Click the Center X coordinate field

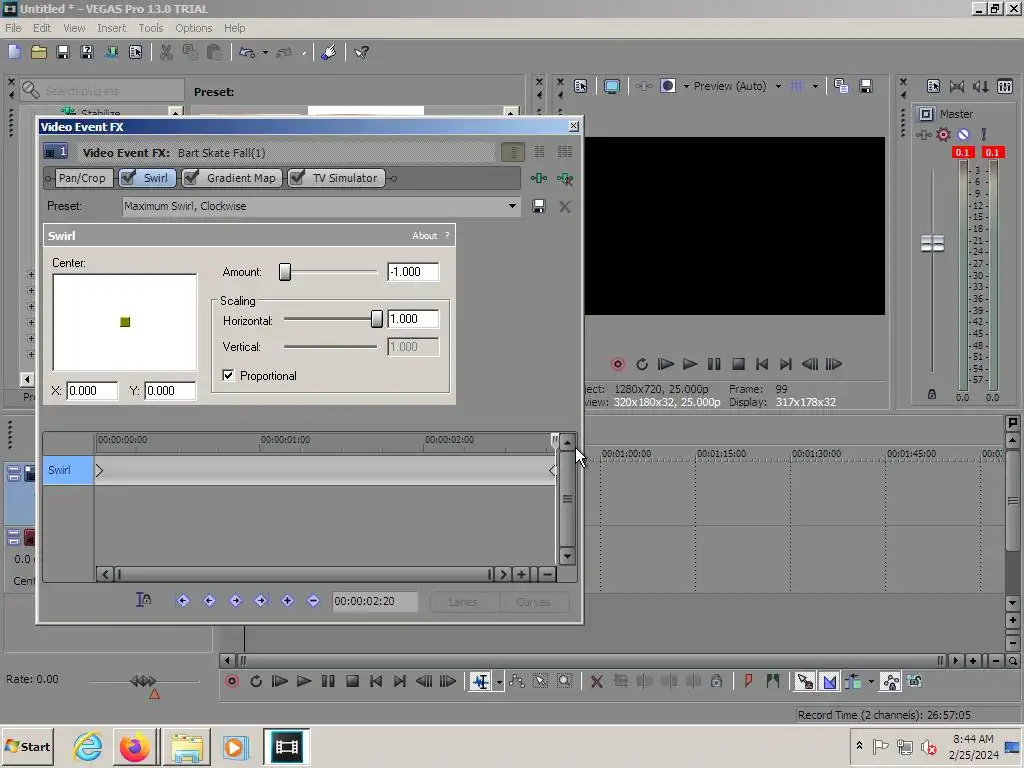92,391
